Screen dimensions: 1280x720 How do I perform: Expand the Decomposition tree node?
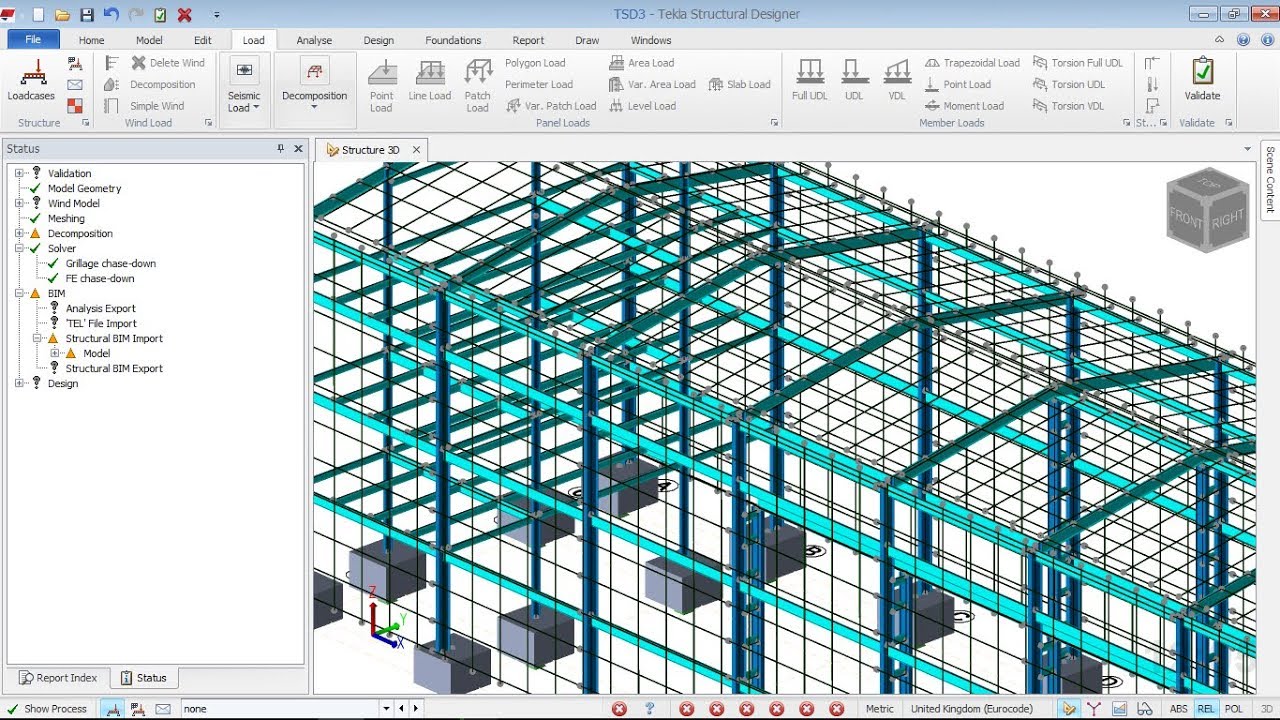click(x=19, y=233)
